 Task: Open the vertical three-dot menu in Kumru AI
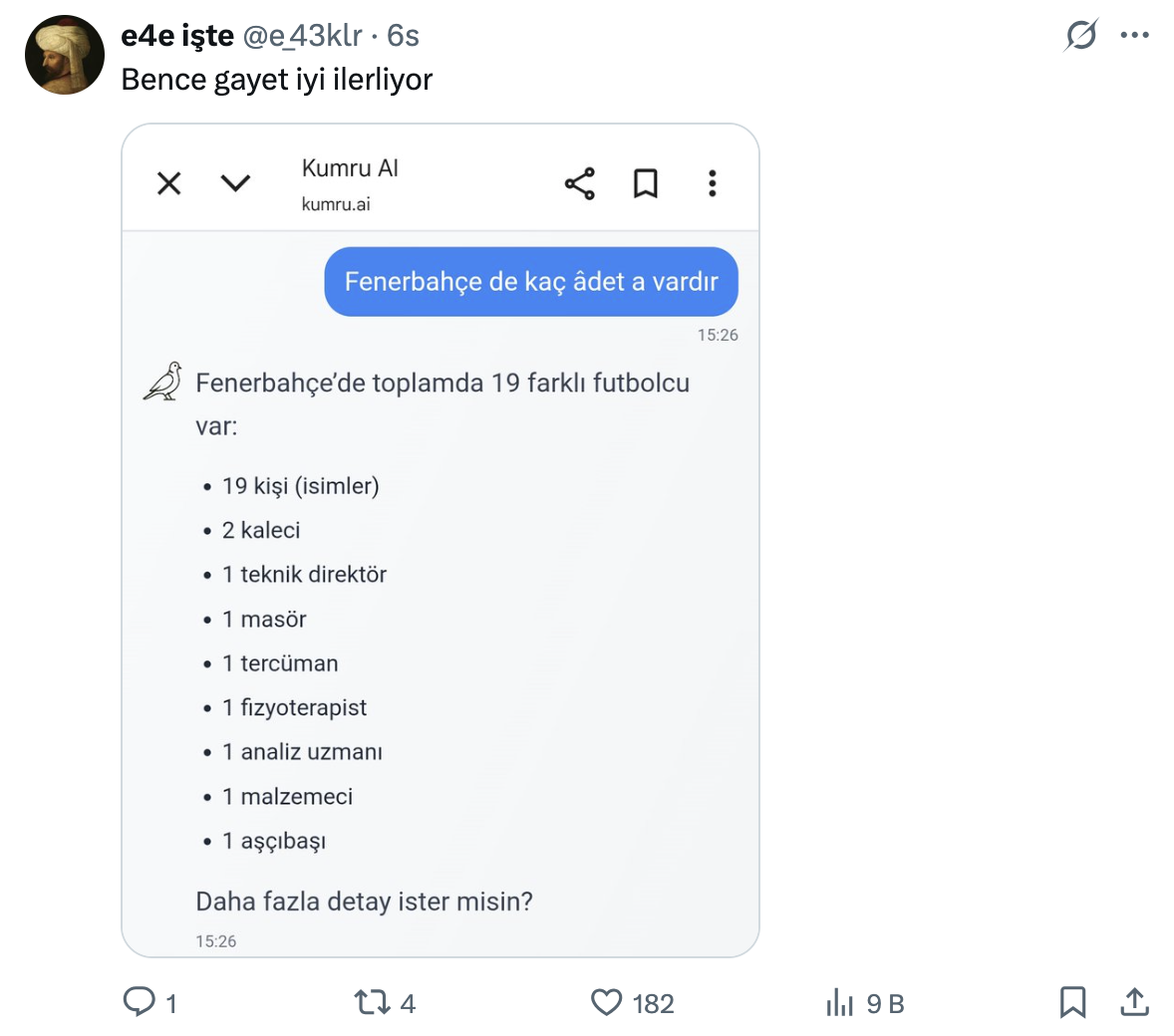pyautogui.click(x=712, y=183)
